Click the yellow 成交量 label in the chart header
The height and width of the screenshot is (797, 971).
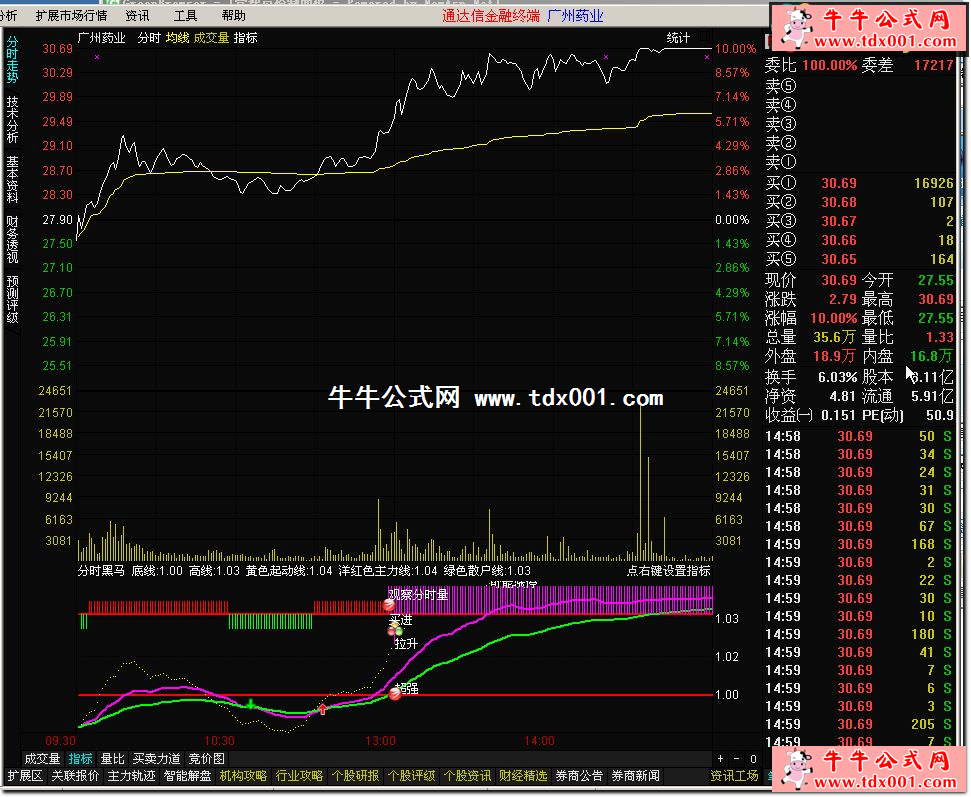211,38
